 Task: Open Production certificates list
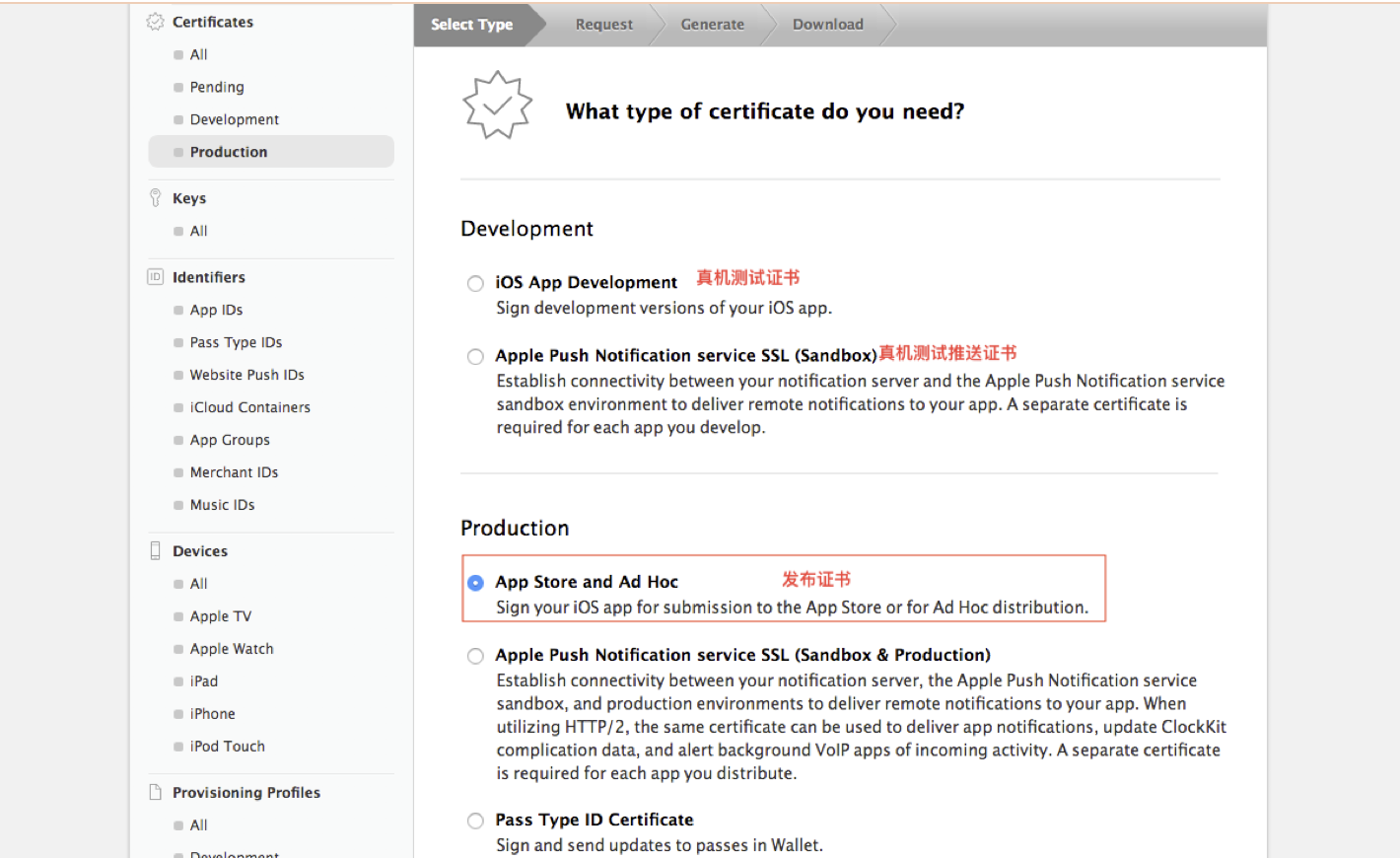tap(271, 152)
